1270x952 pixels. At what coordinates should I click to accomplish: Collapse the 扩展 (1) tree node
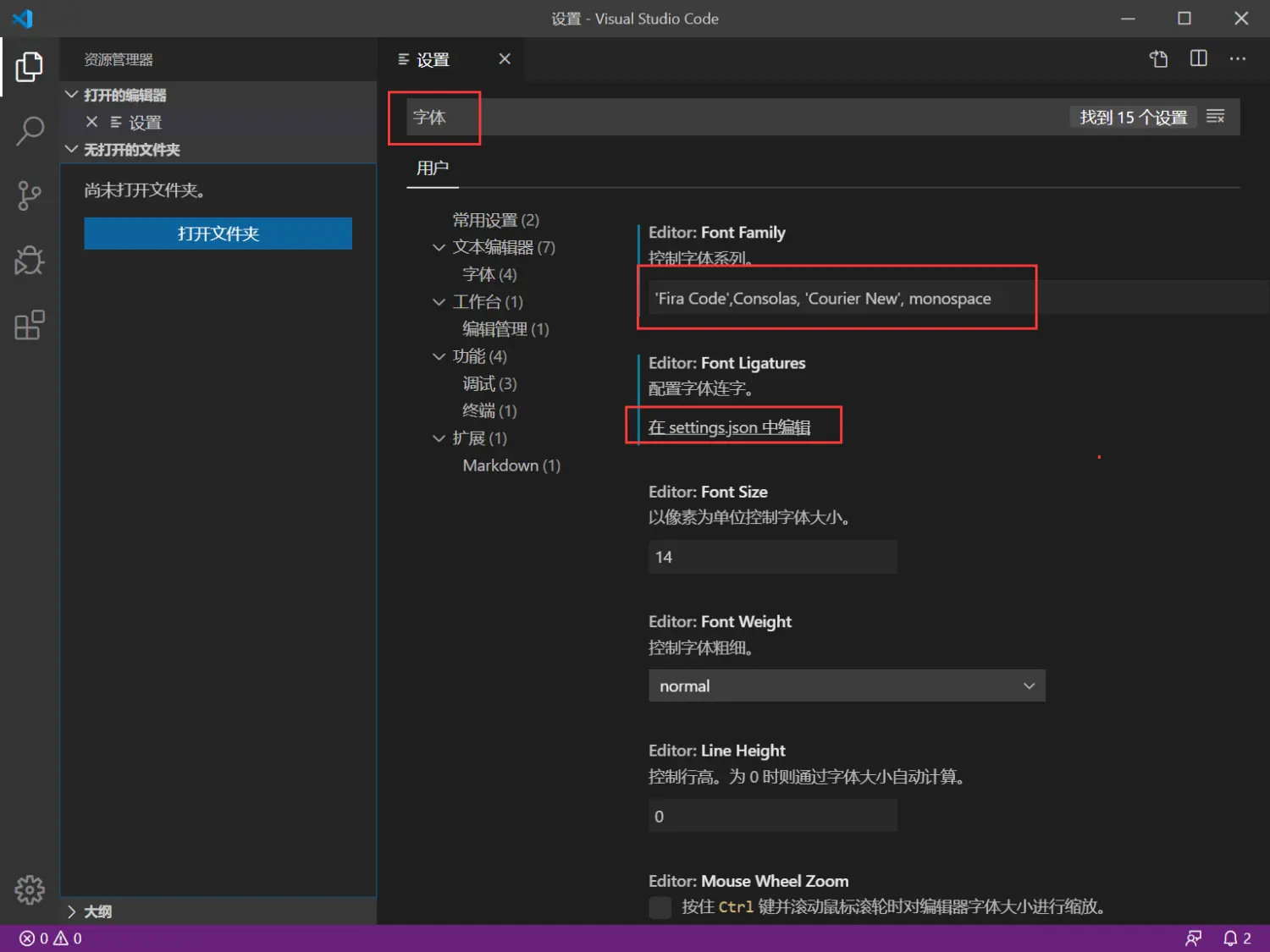pyautogui.click(x=439, y=437)
